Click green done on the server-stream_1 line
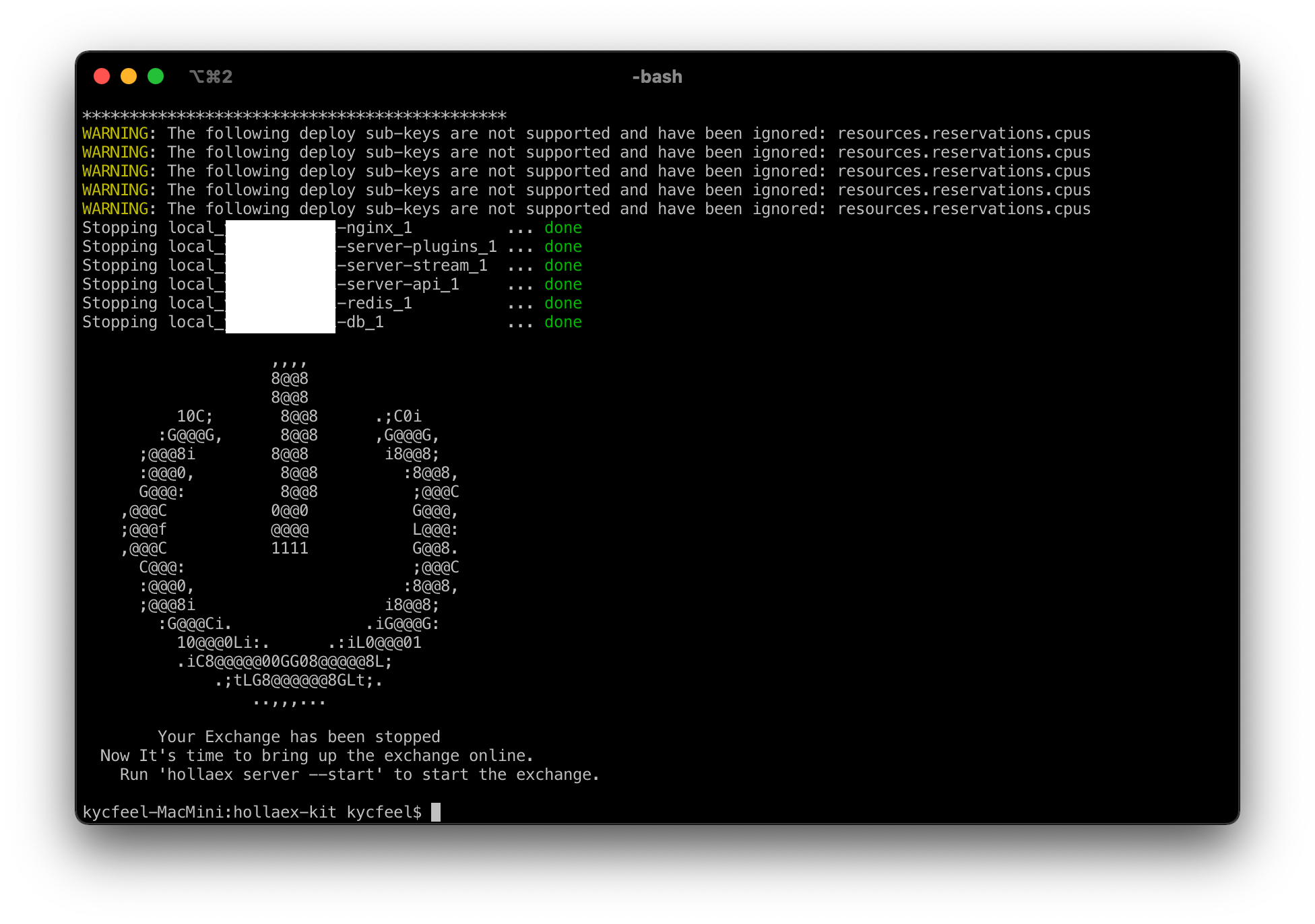The image size is (1315, 924). [x=563, y=265]
